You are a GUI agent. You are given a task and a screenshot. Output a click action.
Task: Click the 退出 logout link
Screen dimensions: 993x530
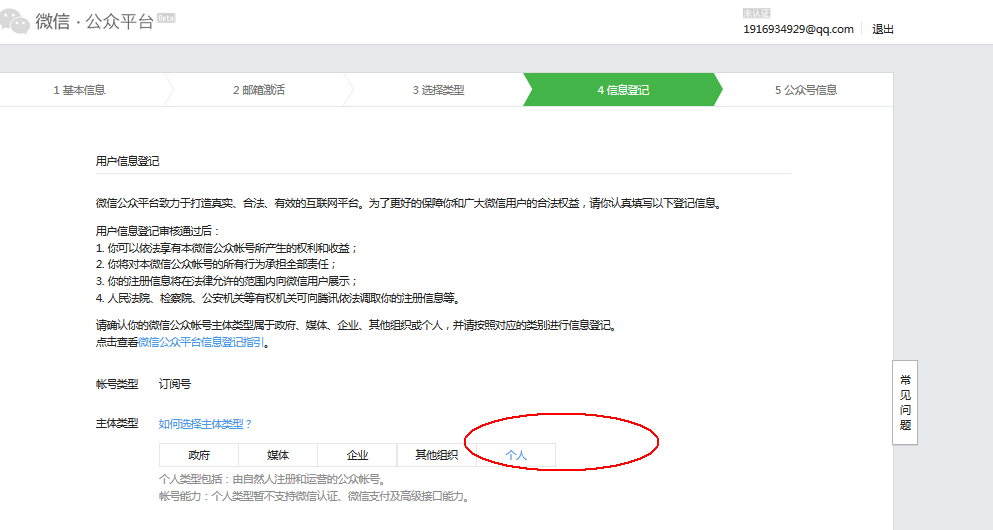click(x=883, y=29)
